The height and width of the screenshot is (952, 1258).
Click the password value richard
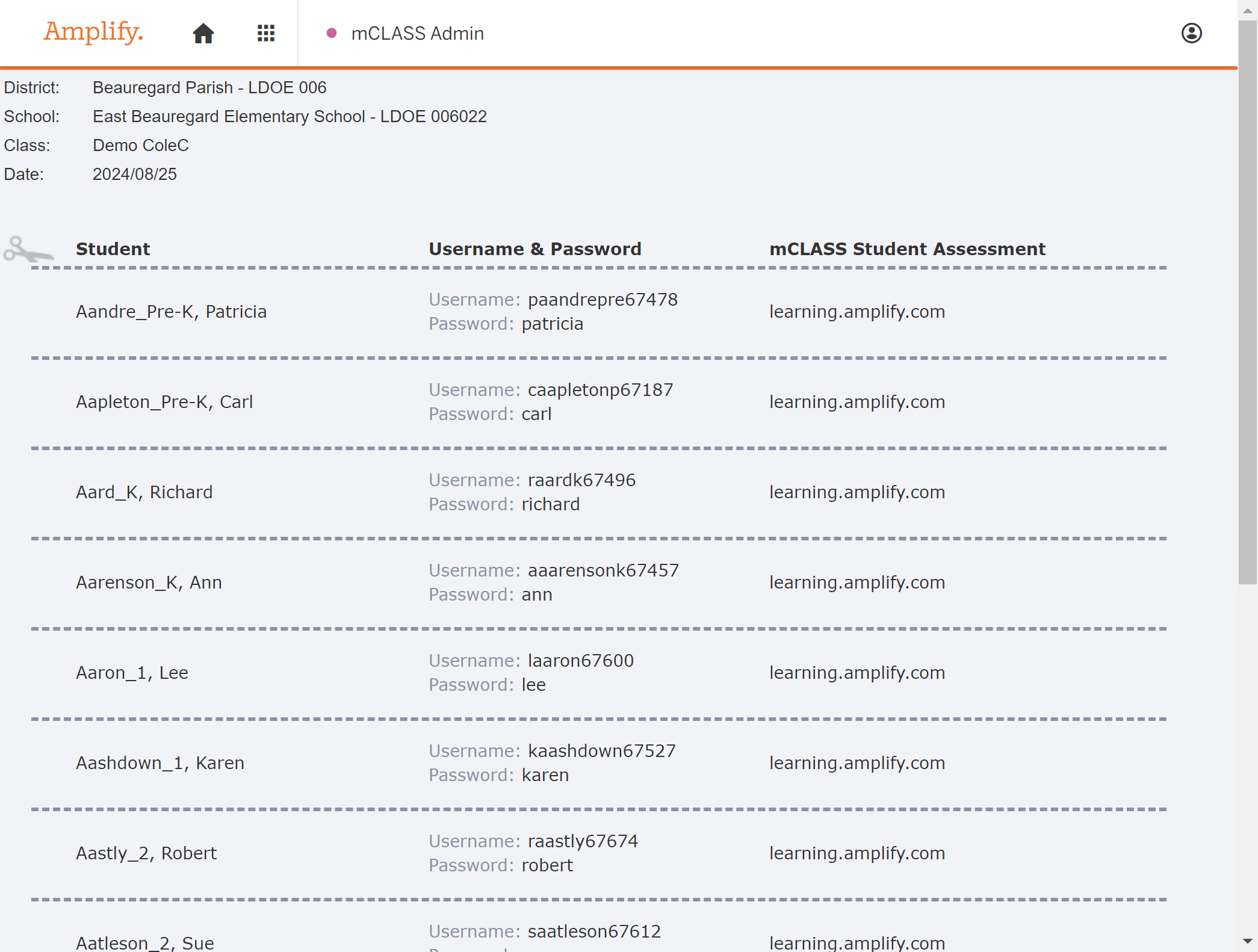click(551, 504)
